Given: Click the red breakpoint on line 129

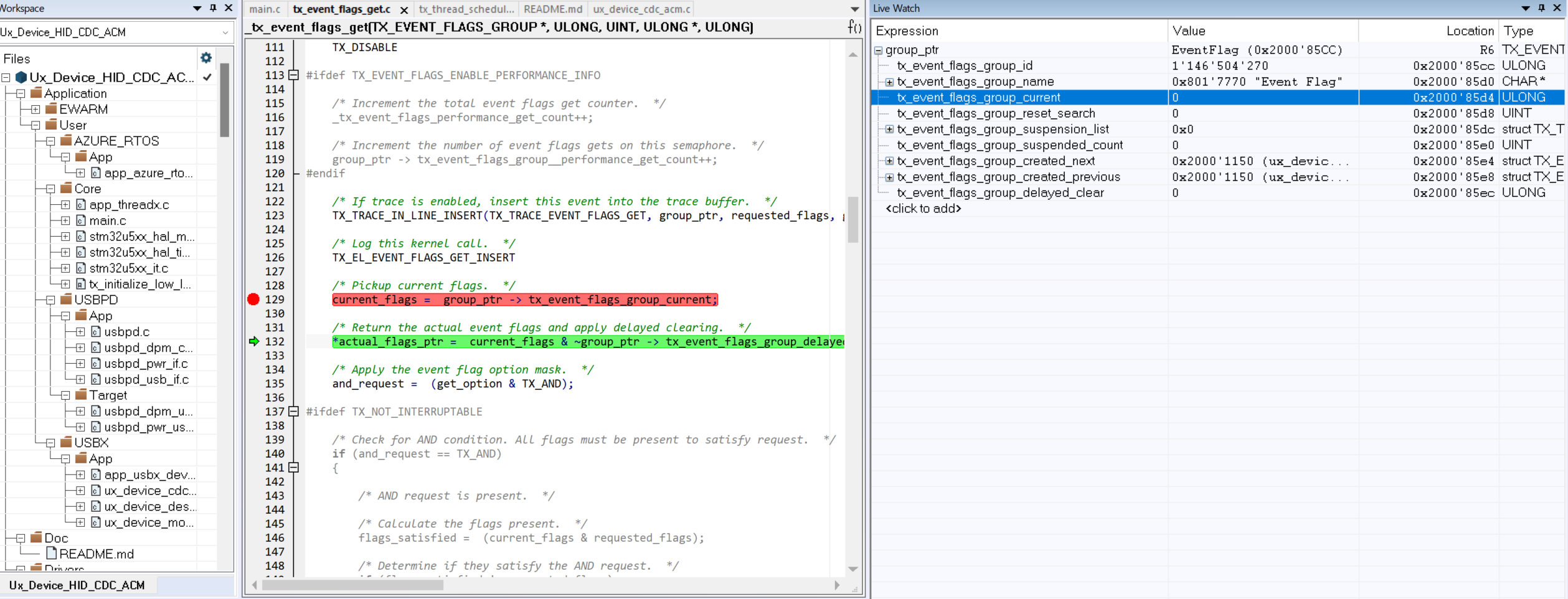Looking at the screenshot, I should (253, 299).
